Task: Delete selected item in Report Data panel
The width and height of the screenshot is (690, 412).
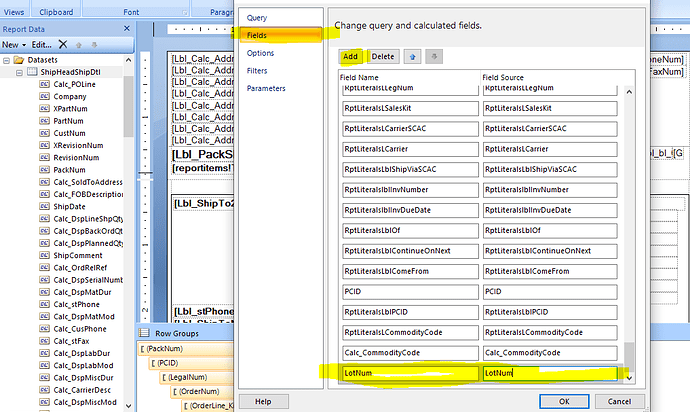Action: pyautogui.click(x=63, y=44)
